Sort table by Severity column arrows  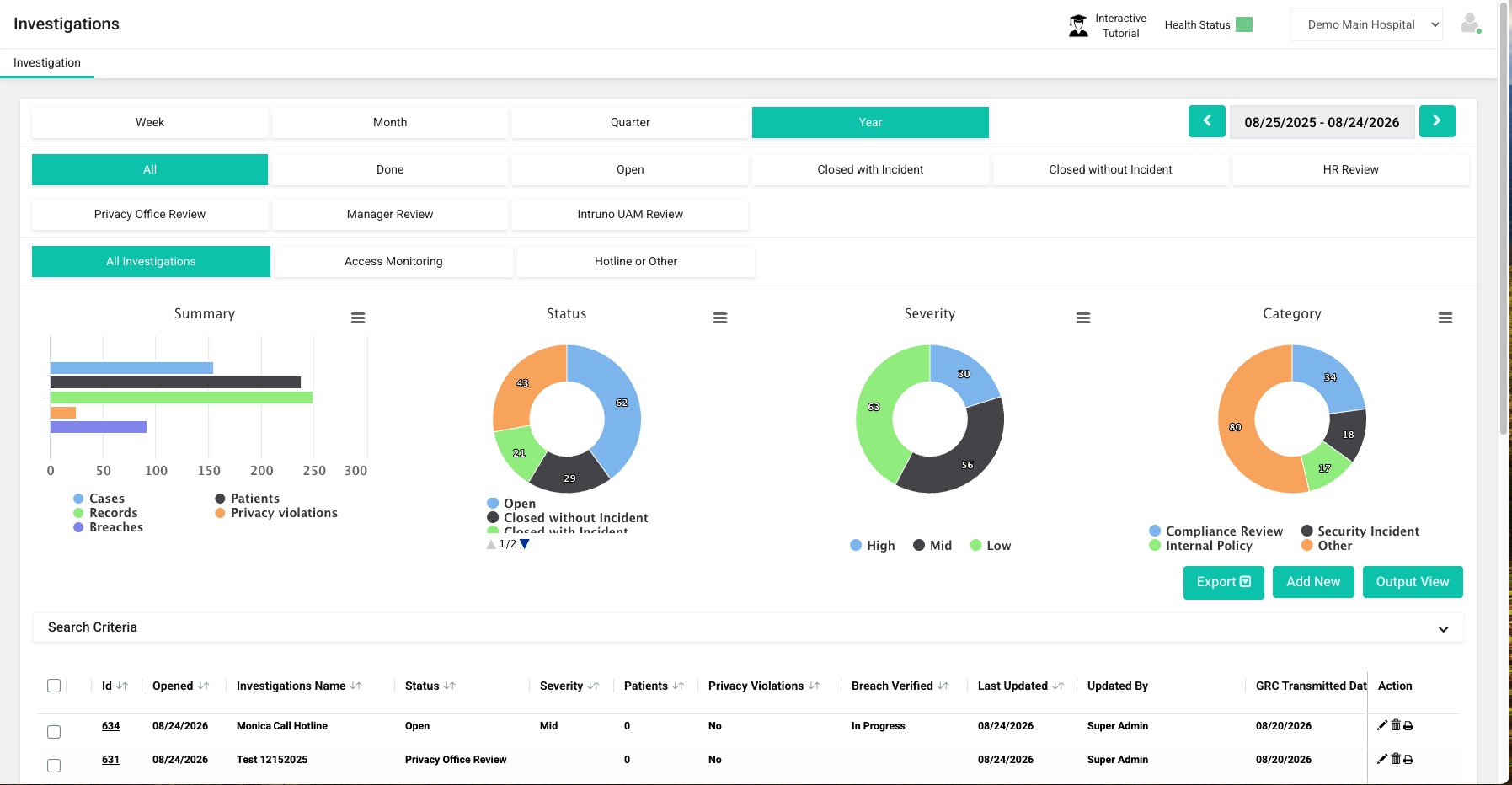(593, 686)
